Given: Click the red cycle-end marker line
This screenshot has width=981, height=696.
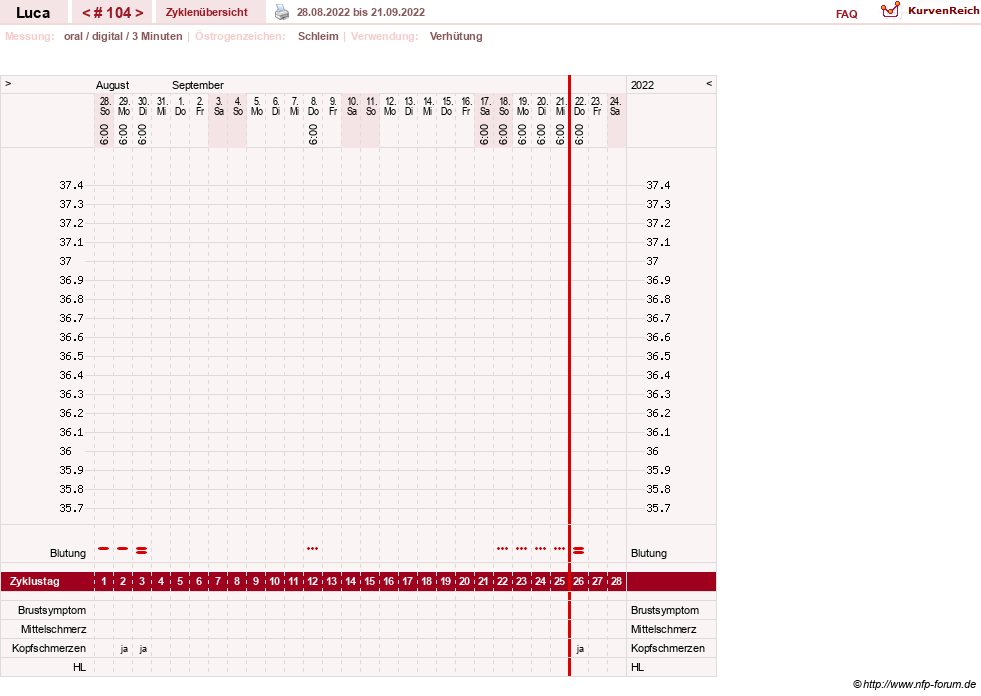Looking at the screenshot, I should pyautogui.click(x=569, y=376).
